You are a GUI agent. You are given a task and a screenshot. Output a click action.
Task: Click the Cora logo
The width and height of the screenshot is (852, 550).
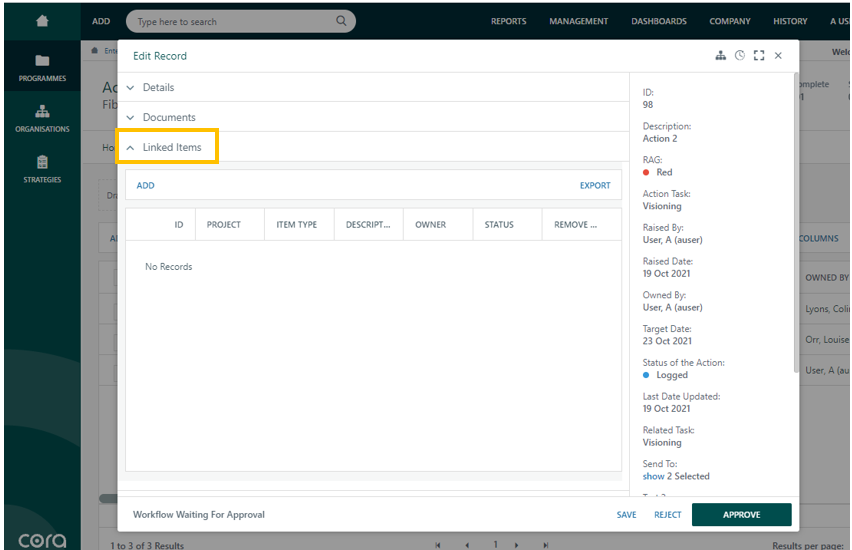pos(42,541)
